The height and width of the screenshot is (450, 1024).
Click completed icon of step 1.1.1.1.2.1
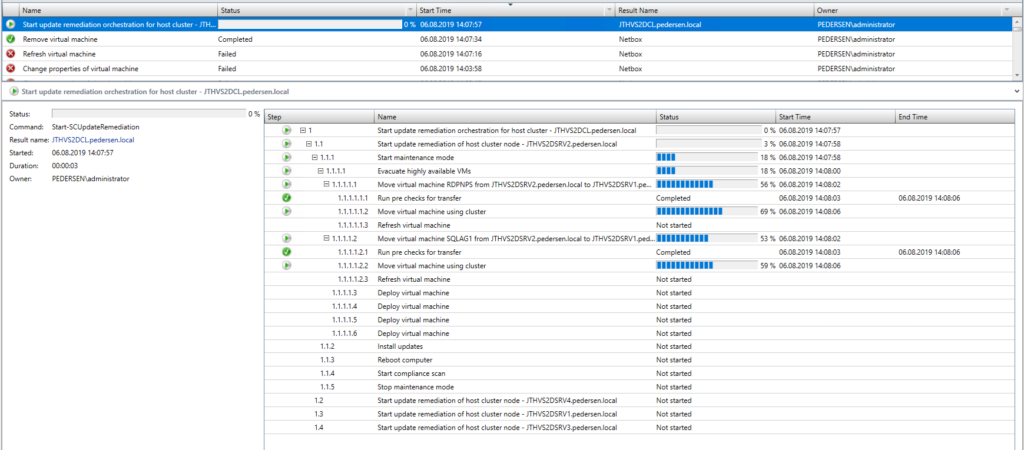point(287,252)
